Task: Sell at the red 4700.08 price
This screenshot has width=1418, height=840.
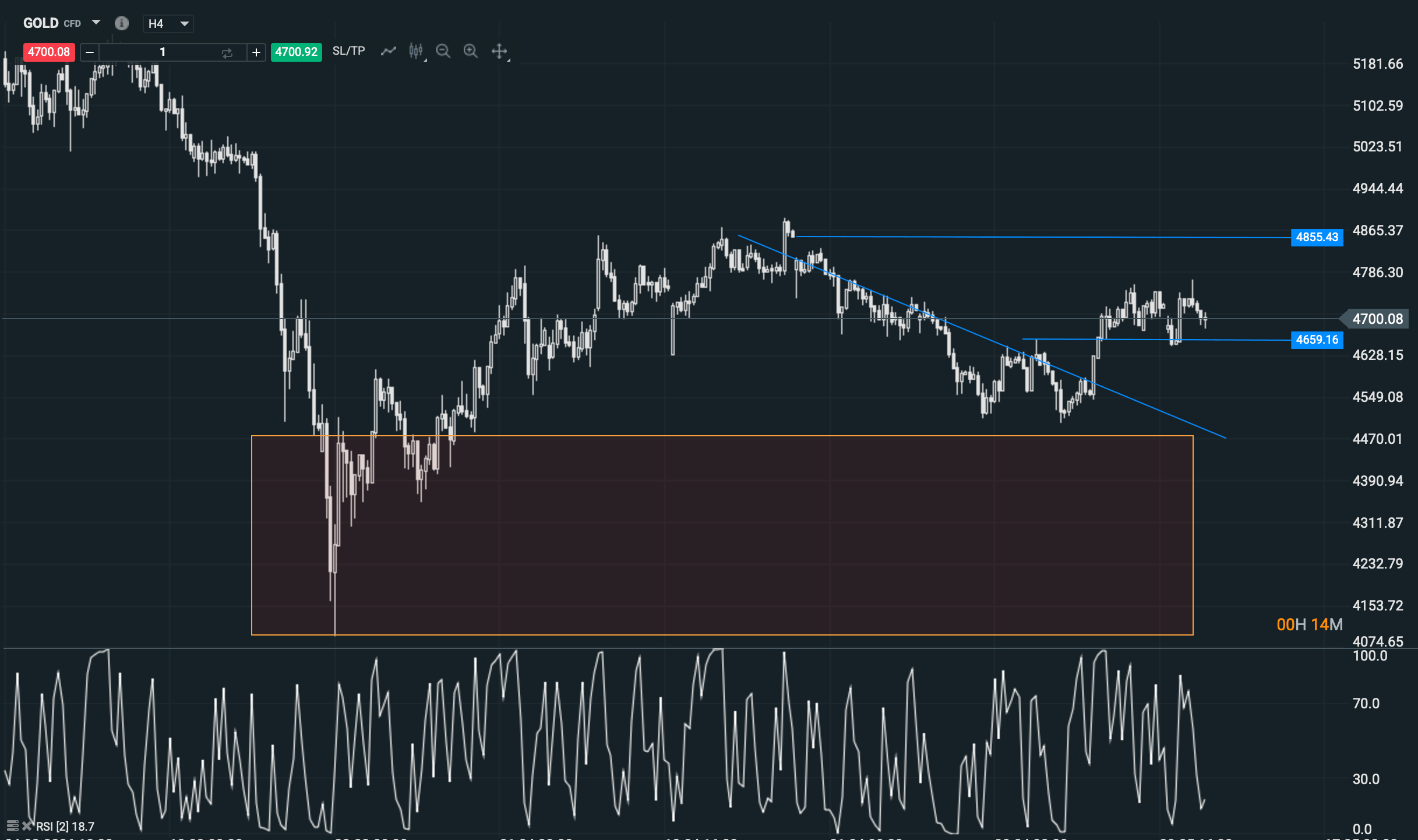Action: [x=49, y=52]
